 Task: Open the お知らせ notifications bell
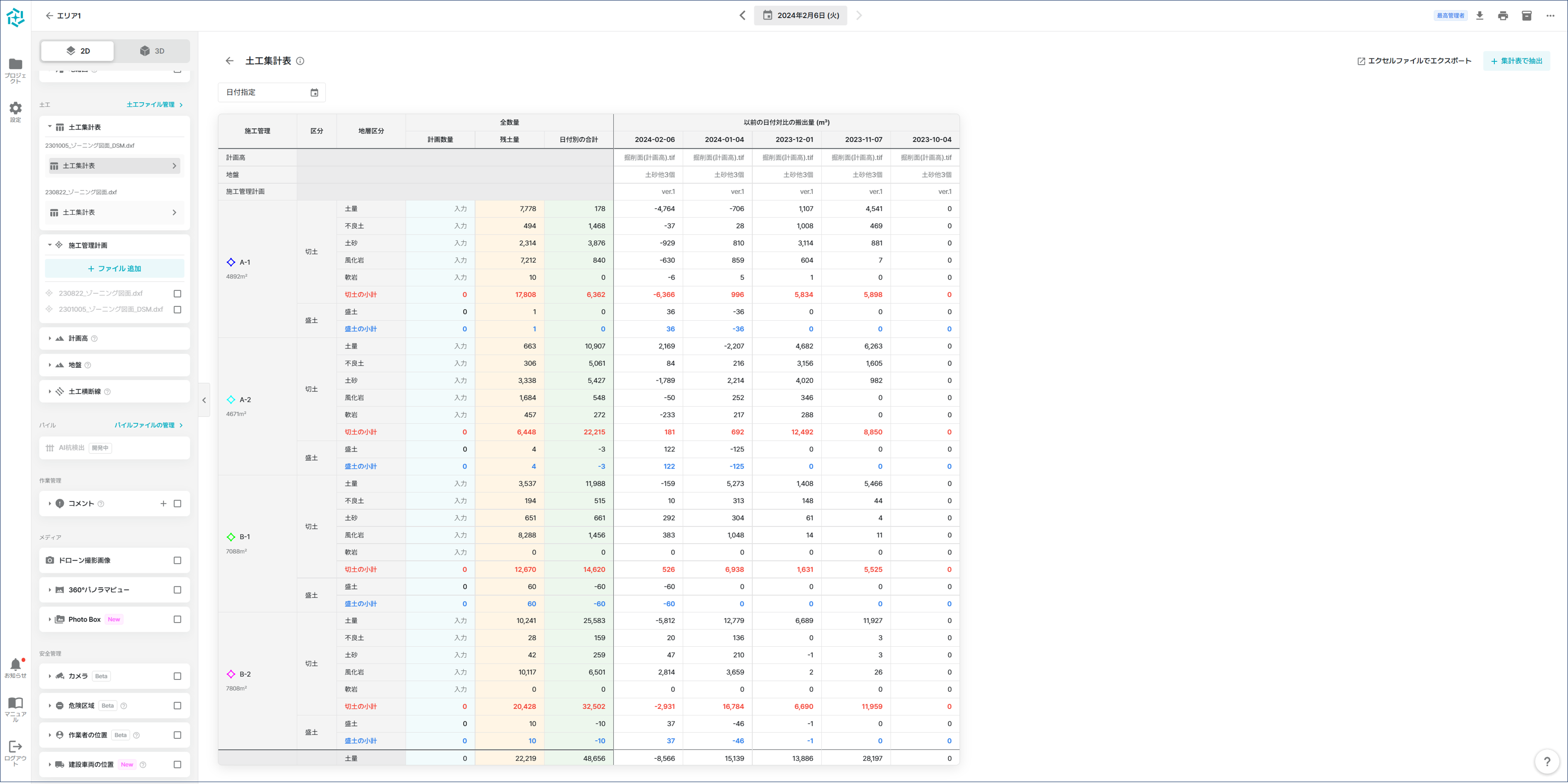tap(15, 665)
